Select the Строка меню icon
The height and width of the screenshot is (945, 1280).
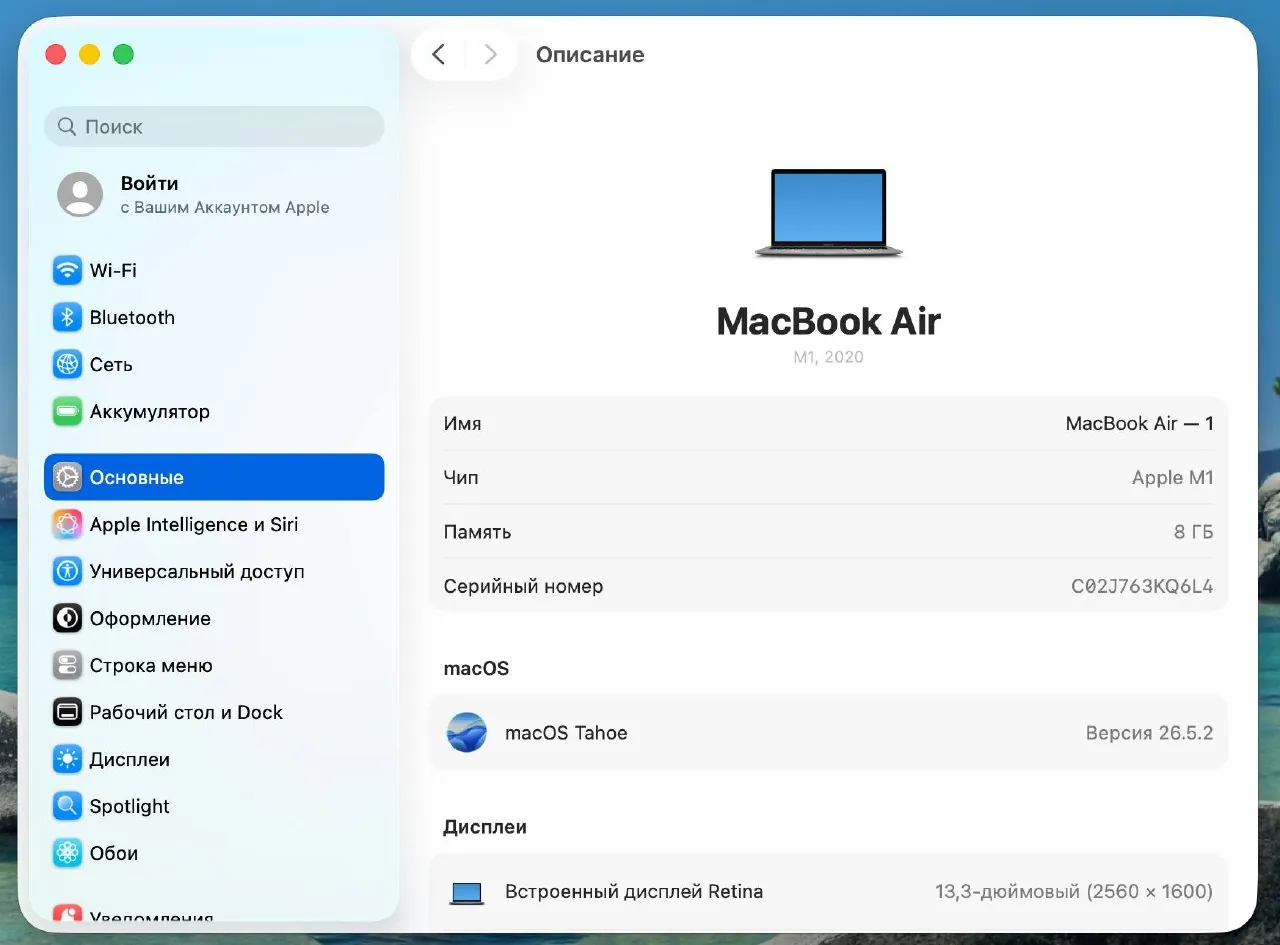67,665
